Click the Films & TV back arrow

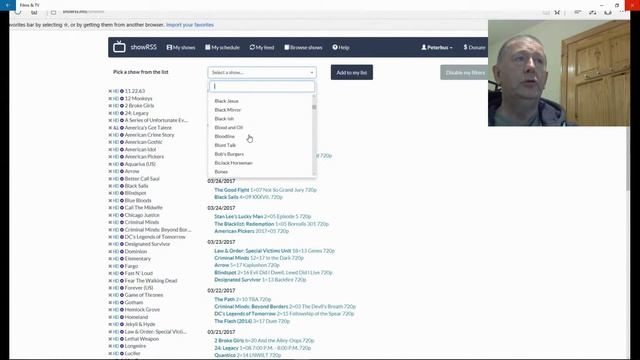pos(7,5)
